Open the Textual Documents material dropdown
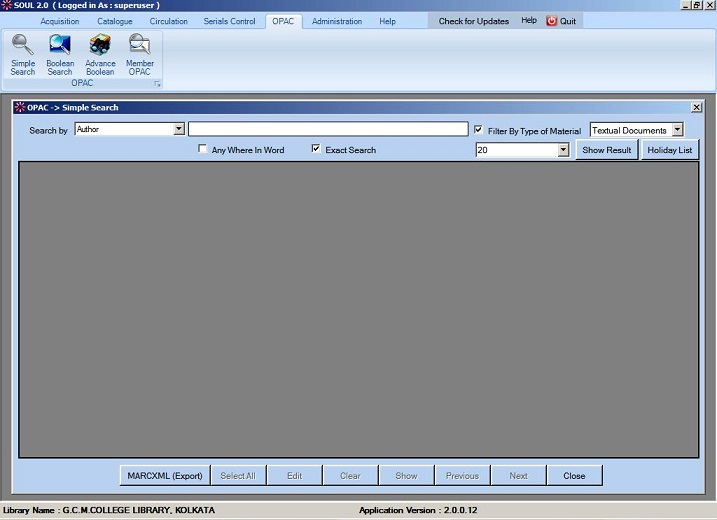Screen dimensions: 717x520 [x=677, y=130]
